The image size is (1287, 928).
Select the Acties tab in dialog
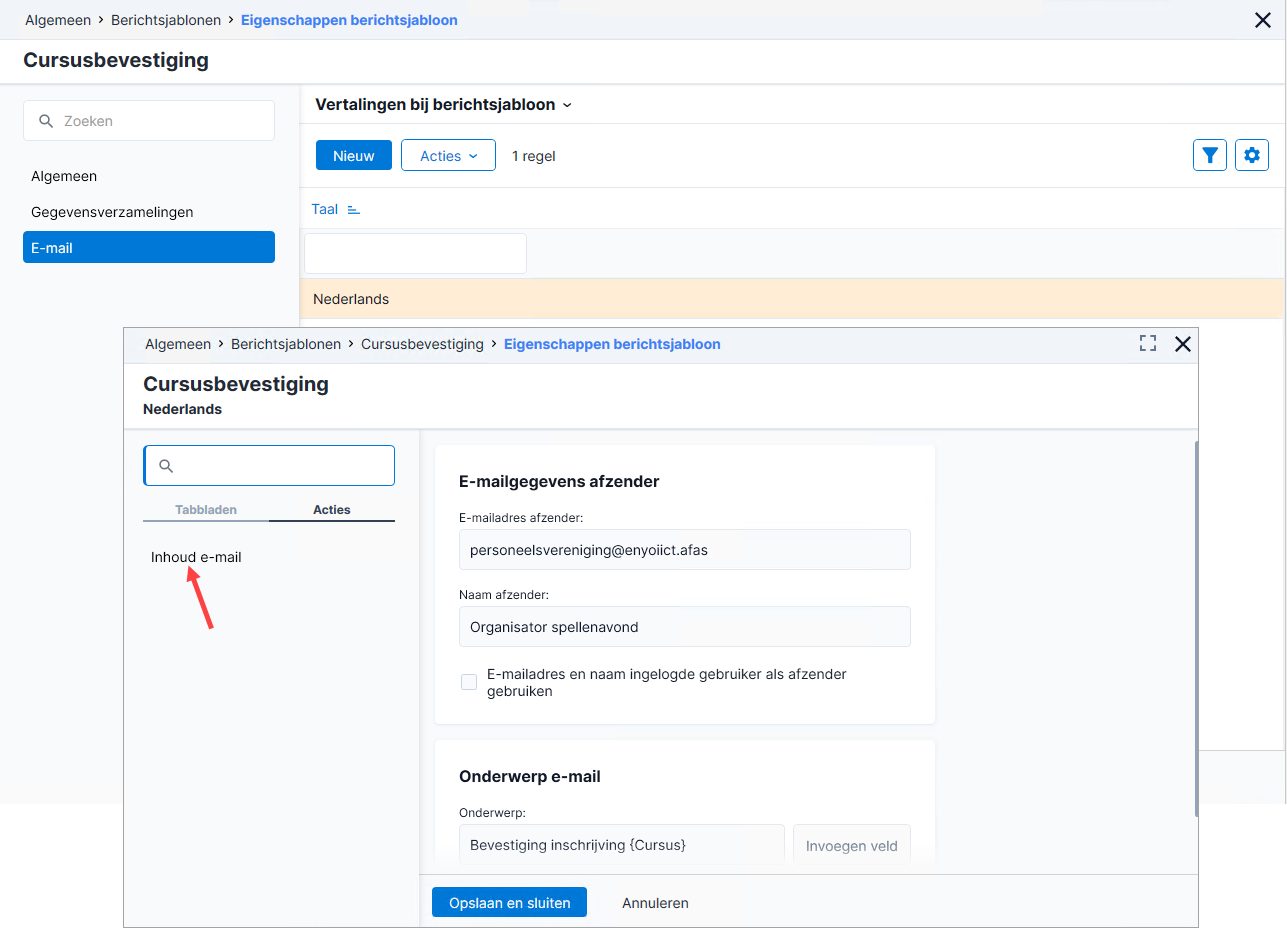point(332,510)
